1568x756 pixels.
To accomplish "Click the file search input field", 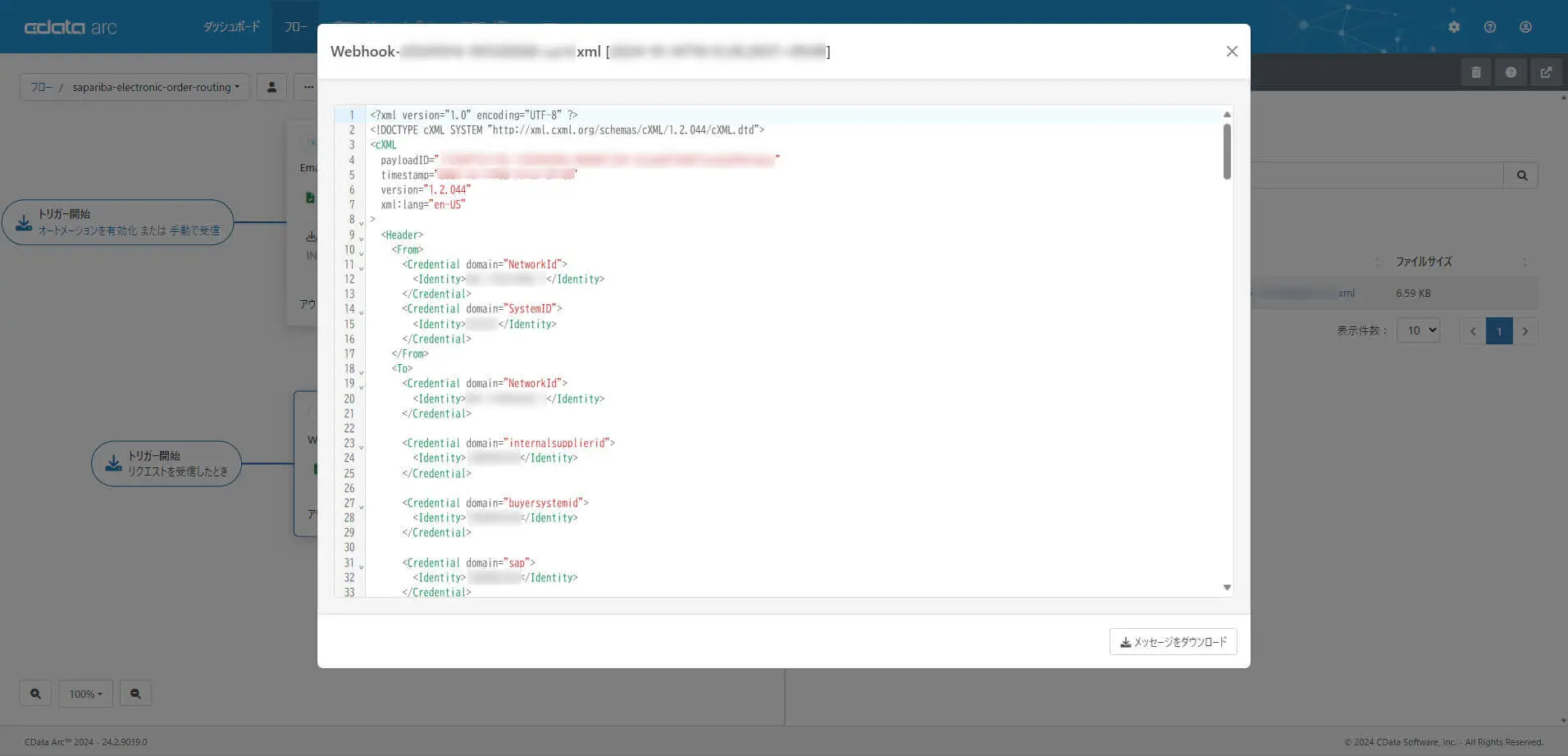I will click(1378, 175).
